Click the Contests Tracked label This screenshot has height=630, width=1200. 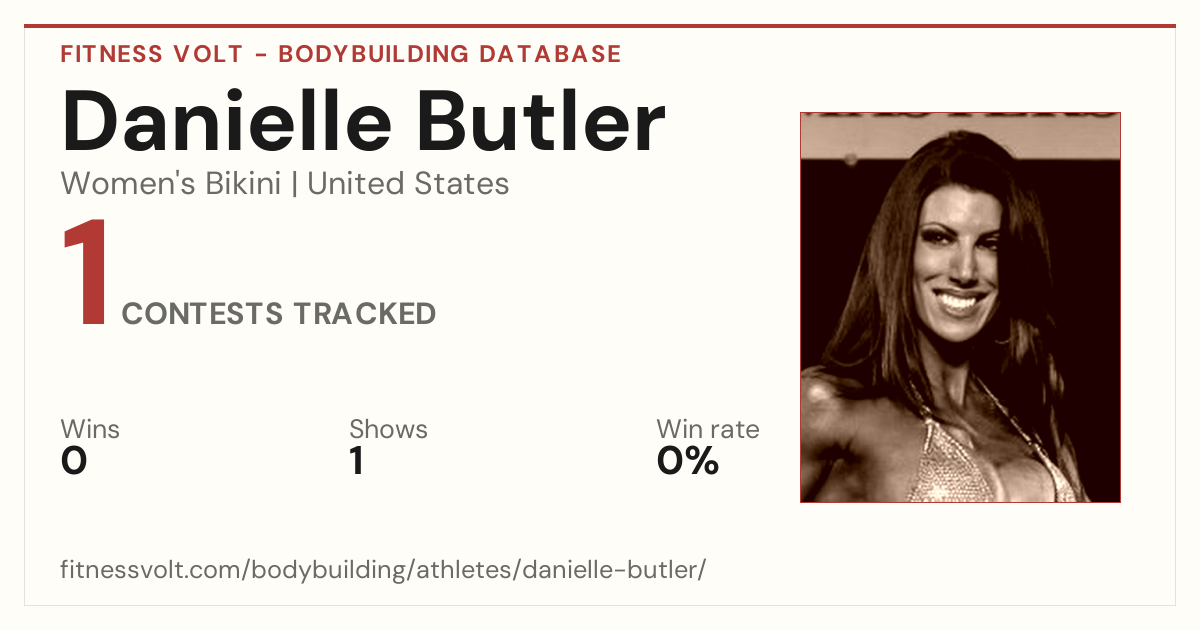279,314
